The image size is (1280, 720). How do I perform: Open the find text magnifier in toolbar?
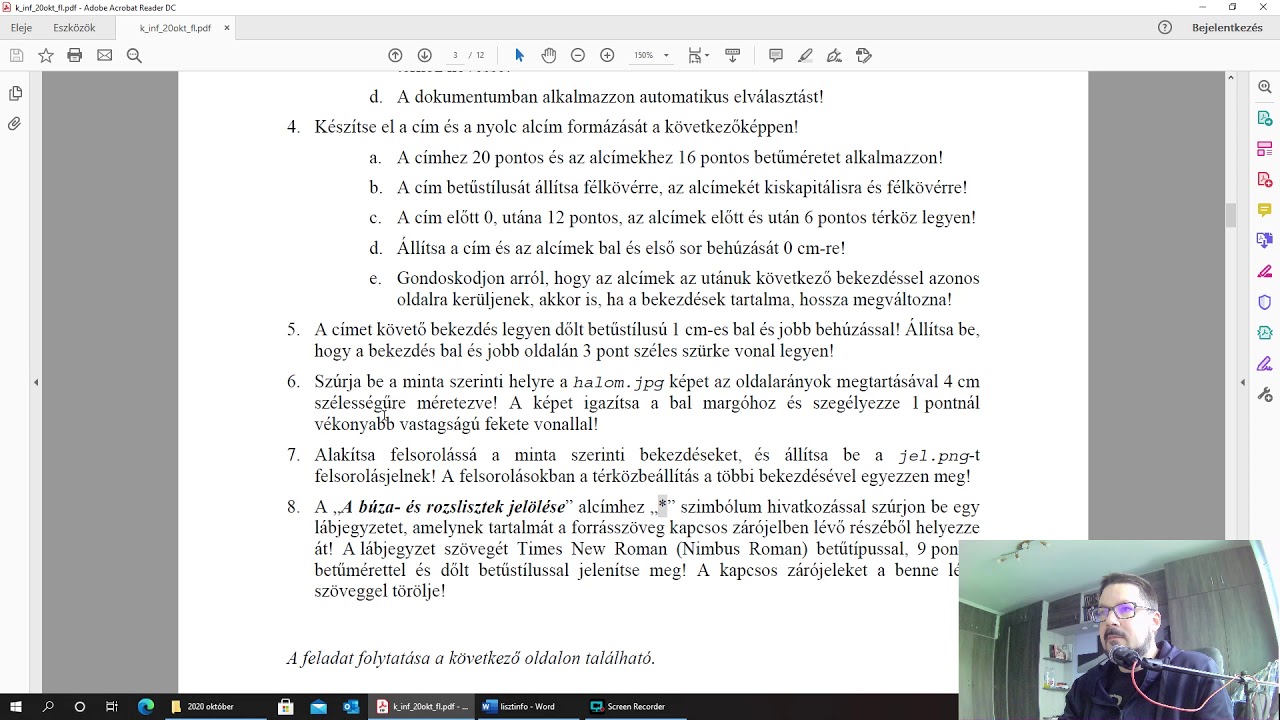pos(134,56)
